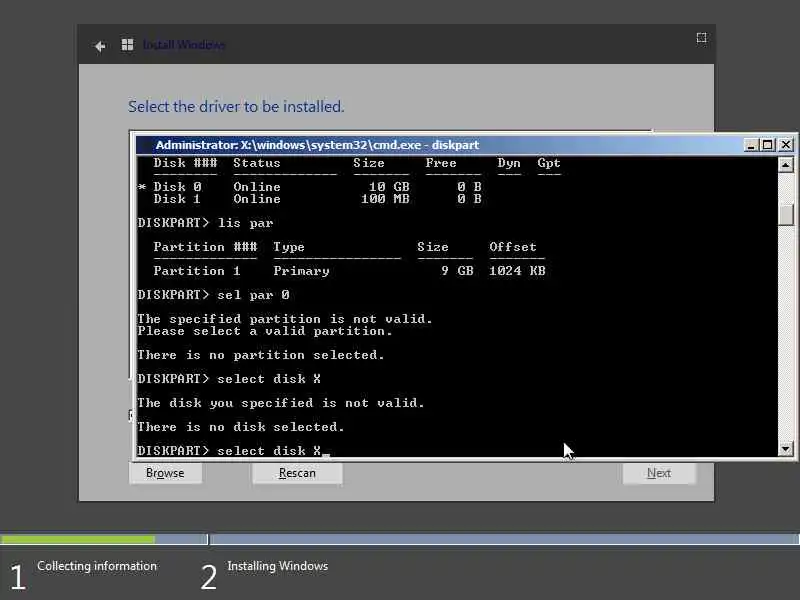Click the Browse button
Image resolution: width=800 pixels, height=600 pixels.
[165, 473]
